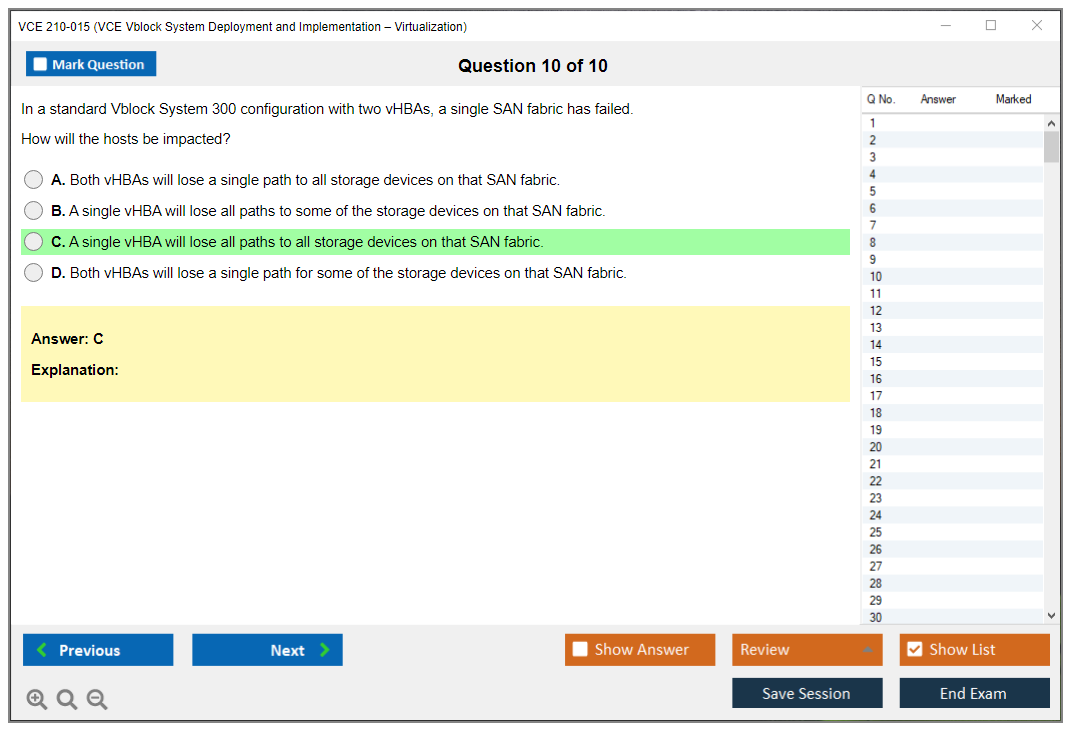Maximize the VCE exam window
Image resolution: width=1075 pixels, height=735 pixels.
pos(991,26)
